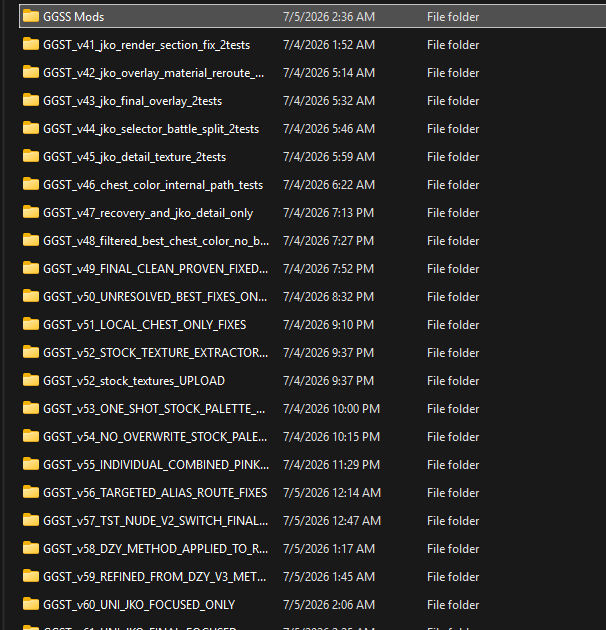Select folder name GGST_v52_stock_textures_UPLOAD
The height and width of the screenshot is (630, 606).
pyautogui.click(x=134, y=381)
